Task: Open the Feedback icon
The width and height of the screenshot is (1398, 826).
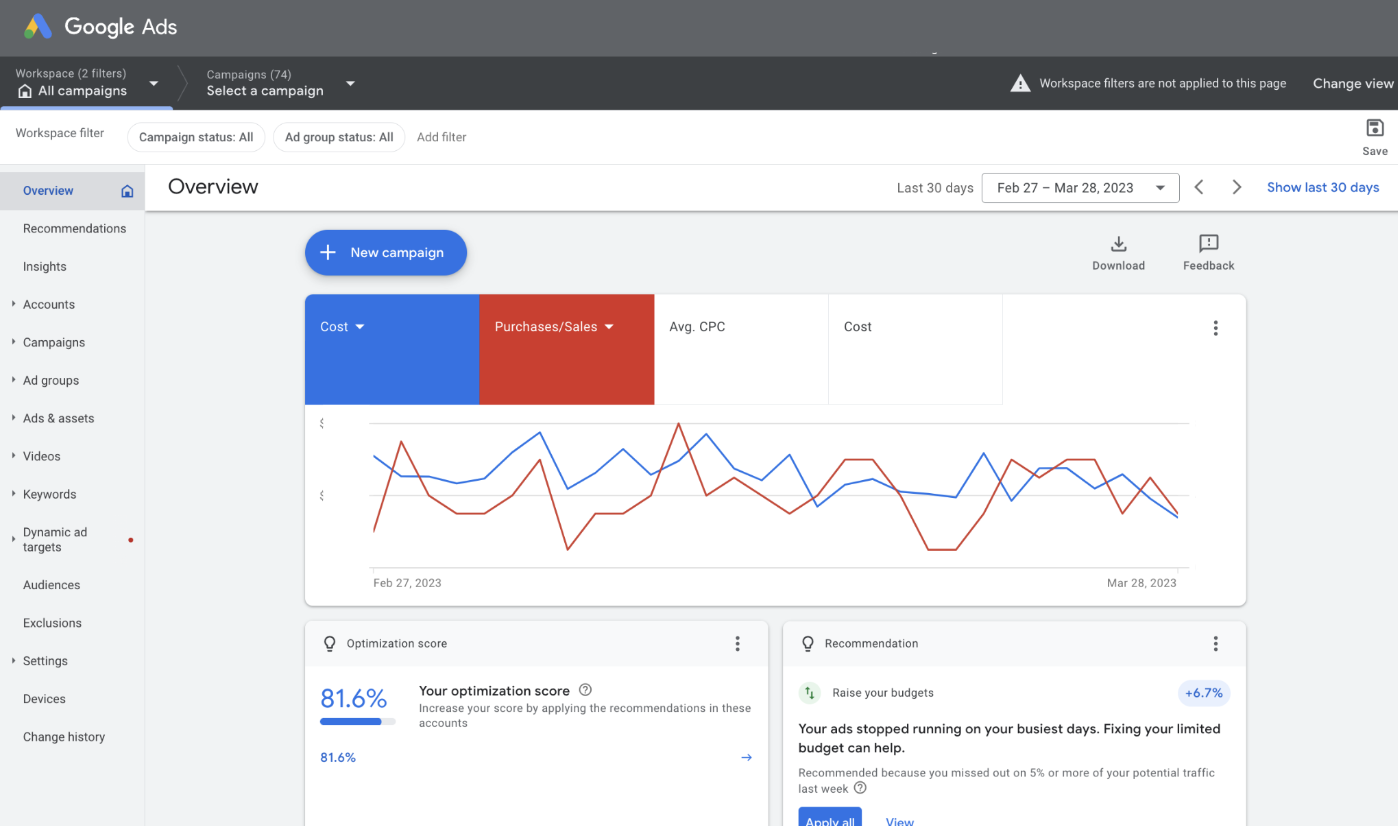Action: tap(1208, 244)
